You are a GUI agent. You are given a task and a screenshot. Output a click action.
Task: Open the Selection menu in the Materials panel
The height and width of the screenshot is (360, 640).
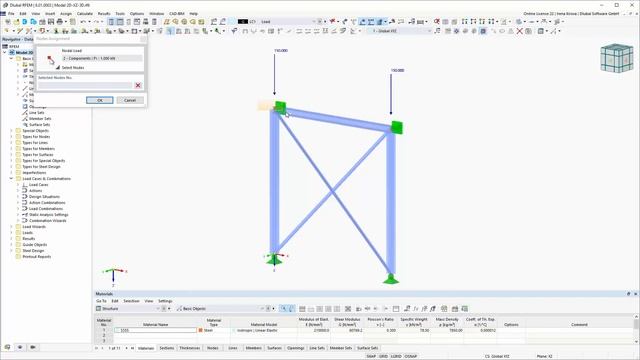click(131, 301)
